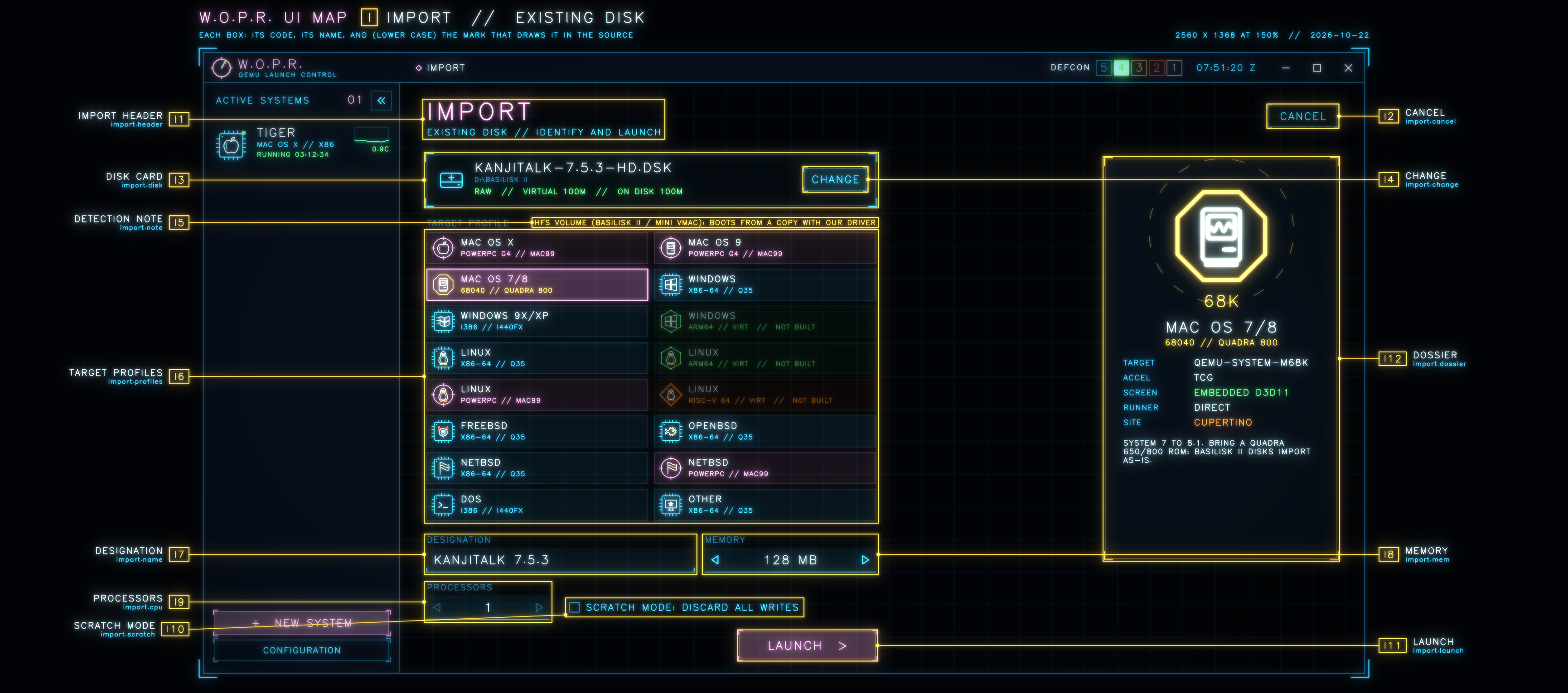Click the Mac OS 9 profile icon
This screenshot has width=1568, height=693.
(671, 248)
